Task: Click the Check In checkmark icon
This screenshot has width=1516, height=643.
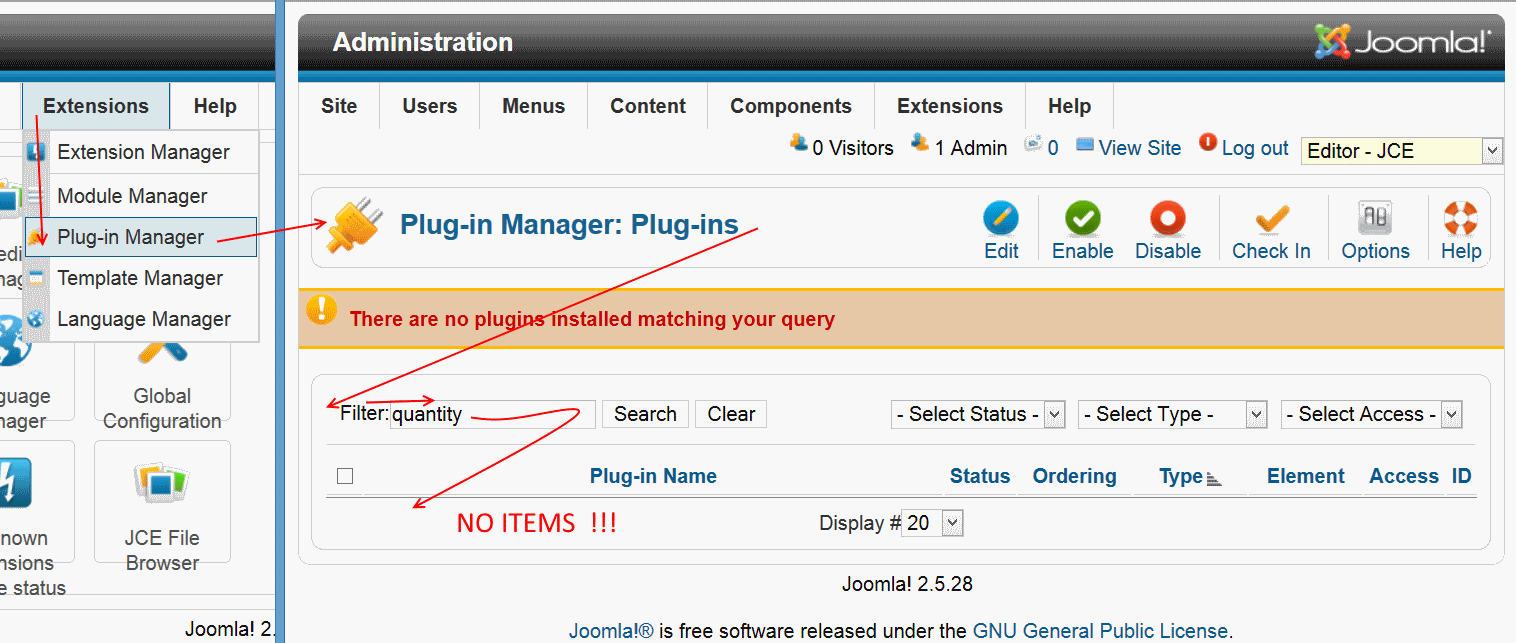Action: 1271,218
